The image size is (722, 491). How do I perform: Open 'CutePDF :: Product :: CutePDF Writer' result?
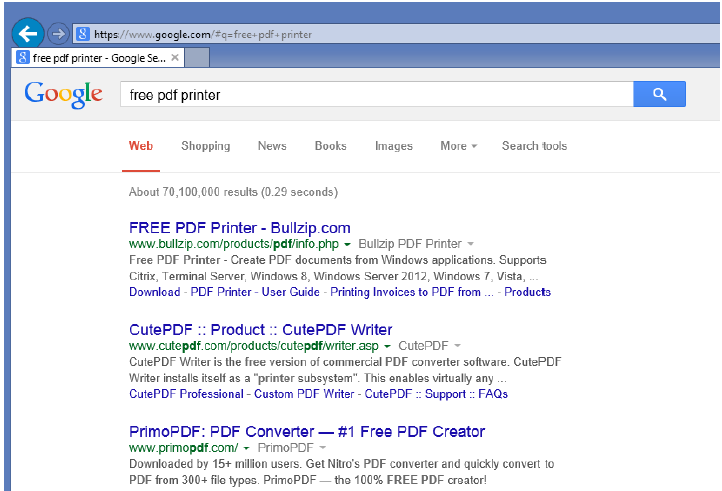pos(261,330)
